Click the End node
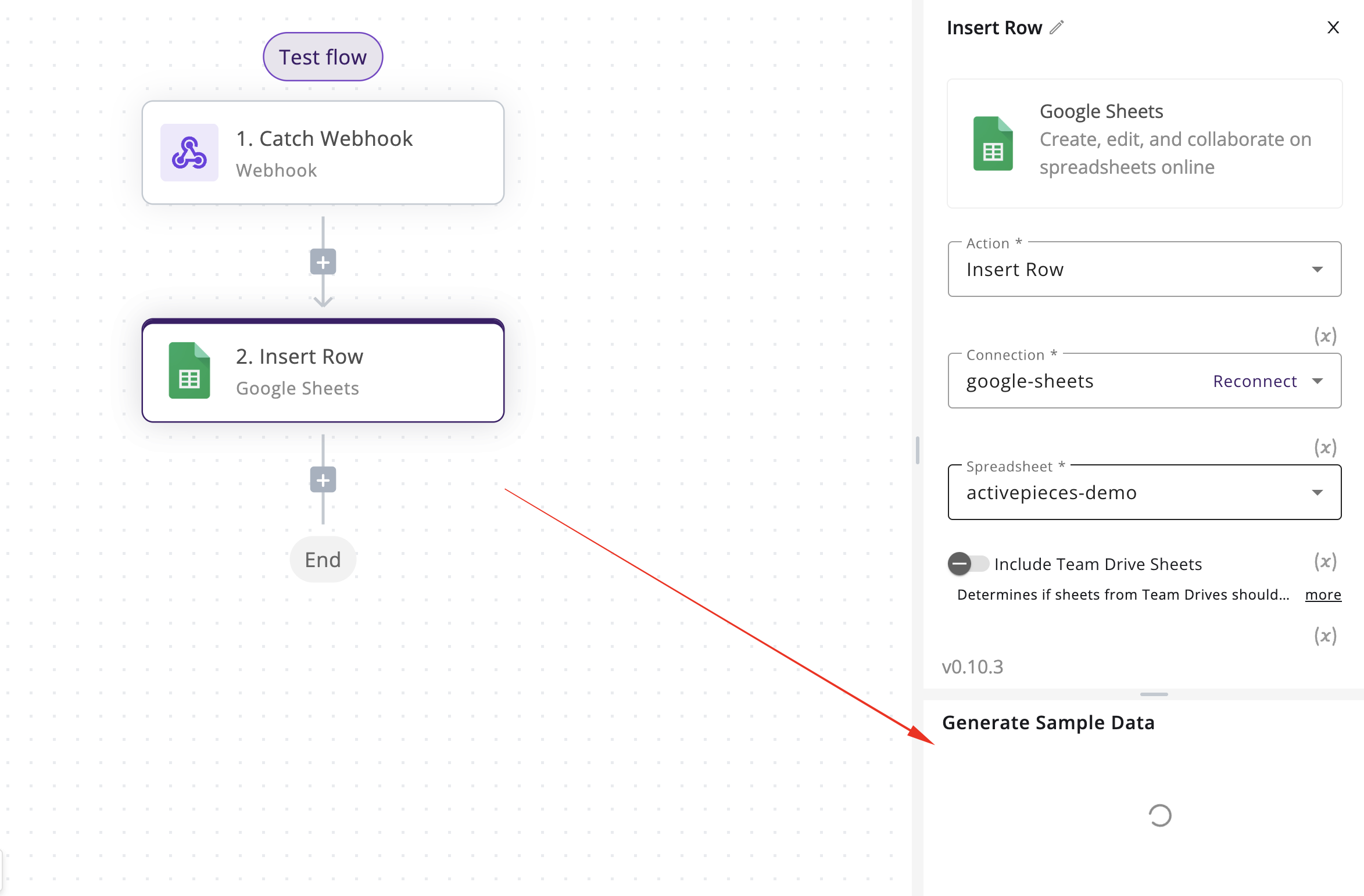The width and height of the screenshot is (1364, 896). coord(323,560)
